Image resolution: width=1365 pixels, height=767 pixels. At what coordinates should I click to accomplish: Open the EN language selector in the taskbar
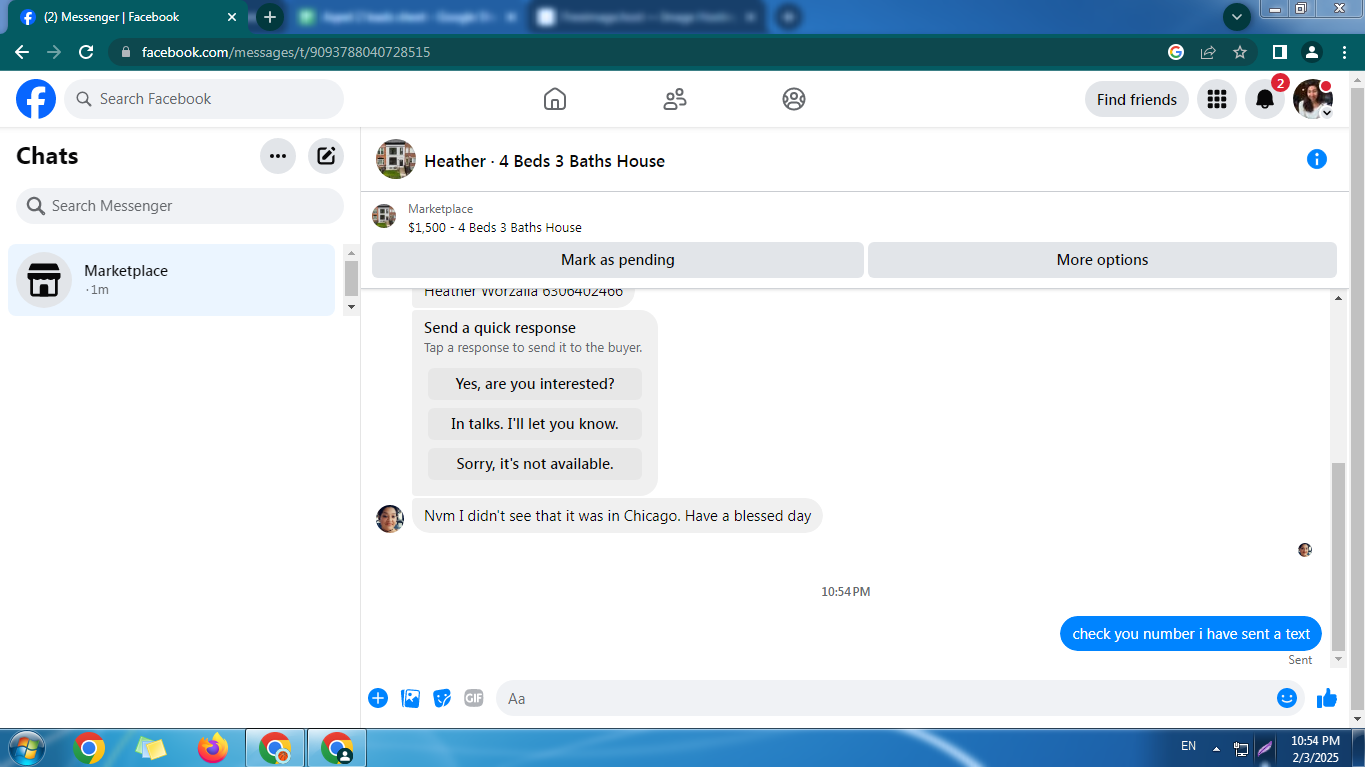coord(1188,746)
